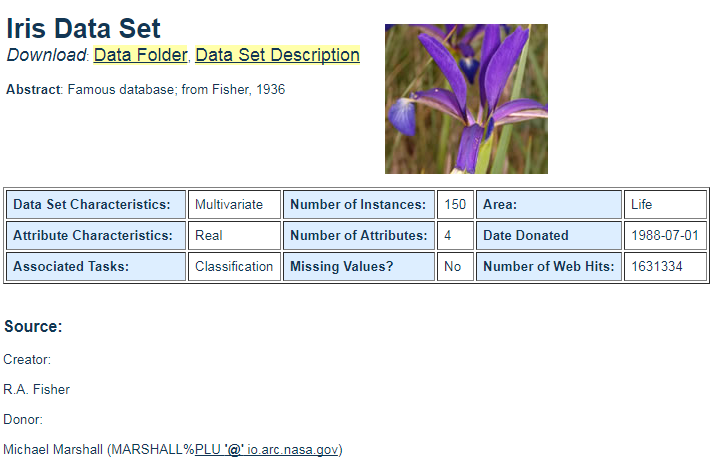Click the Number of Instances label

point(358,205)
